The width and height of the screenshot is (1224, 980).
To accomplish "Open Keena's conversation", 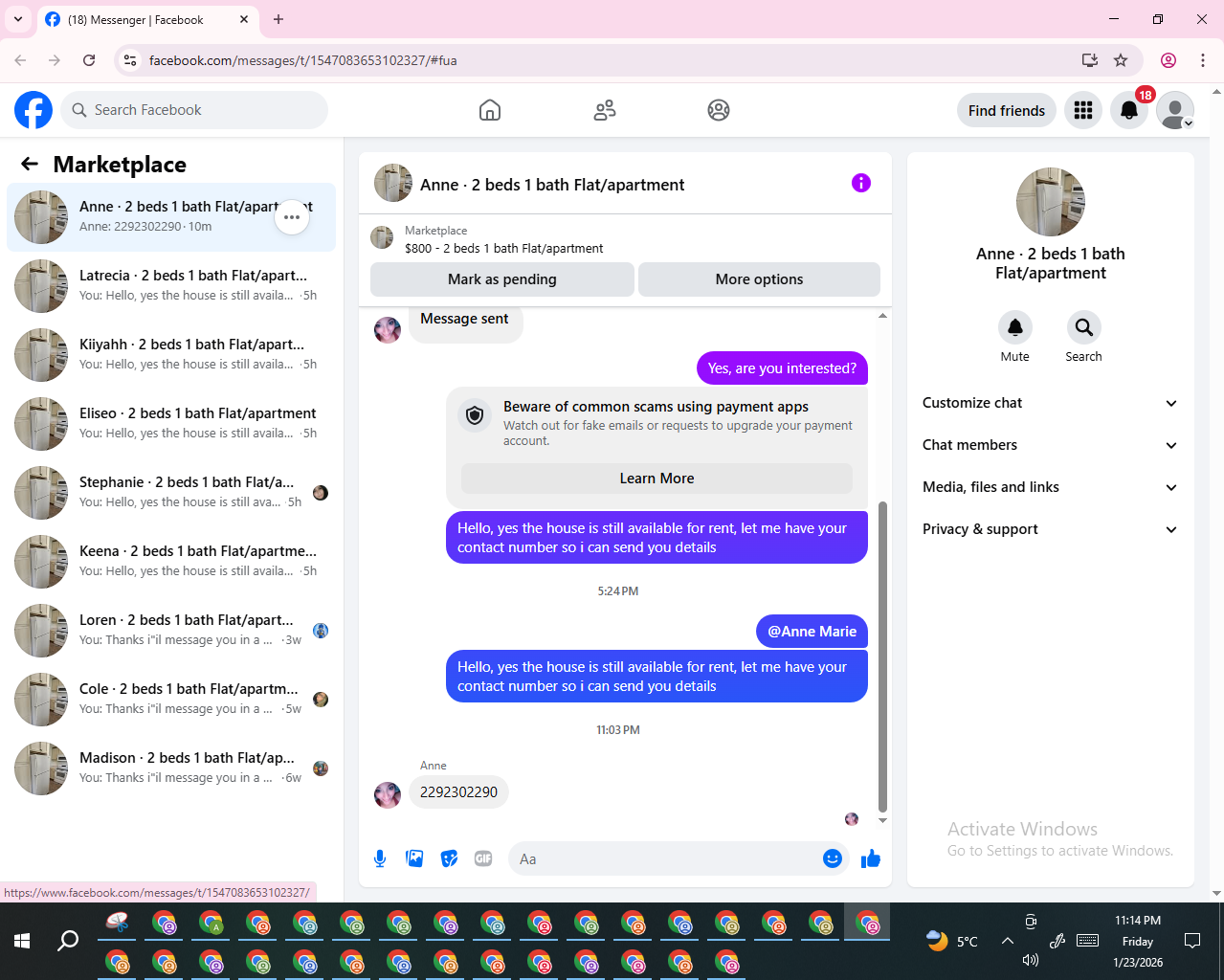I will click(171, 562).
